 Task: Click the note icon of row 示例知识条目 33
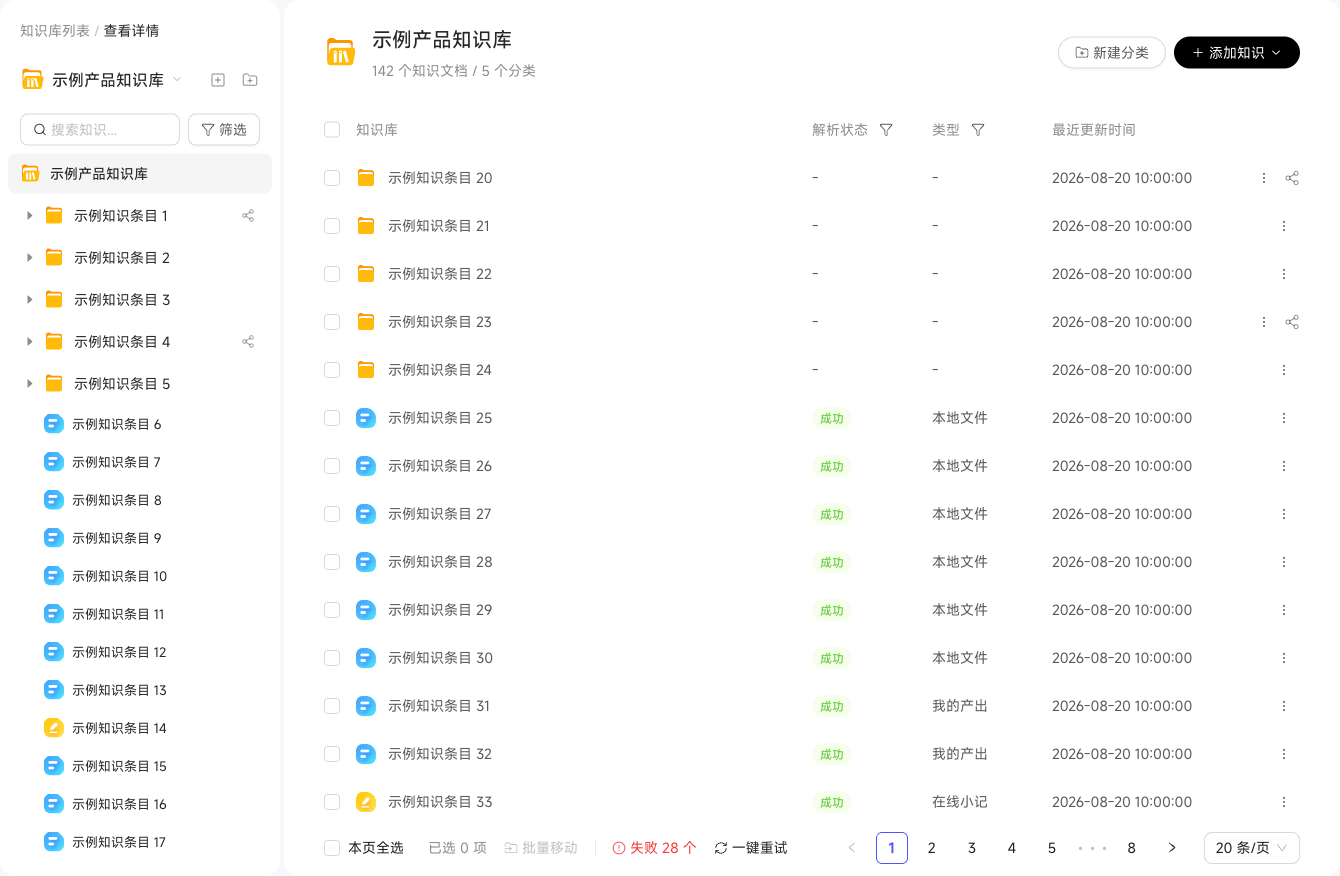point(366,802)
